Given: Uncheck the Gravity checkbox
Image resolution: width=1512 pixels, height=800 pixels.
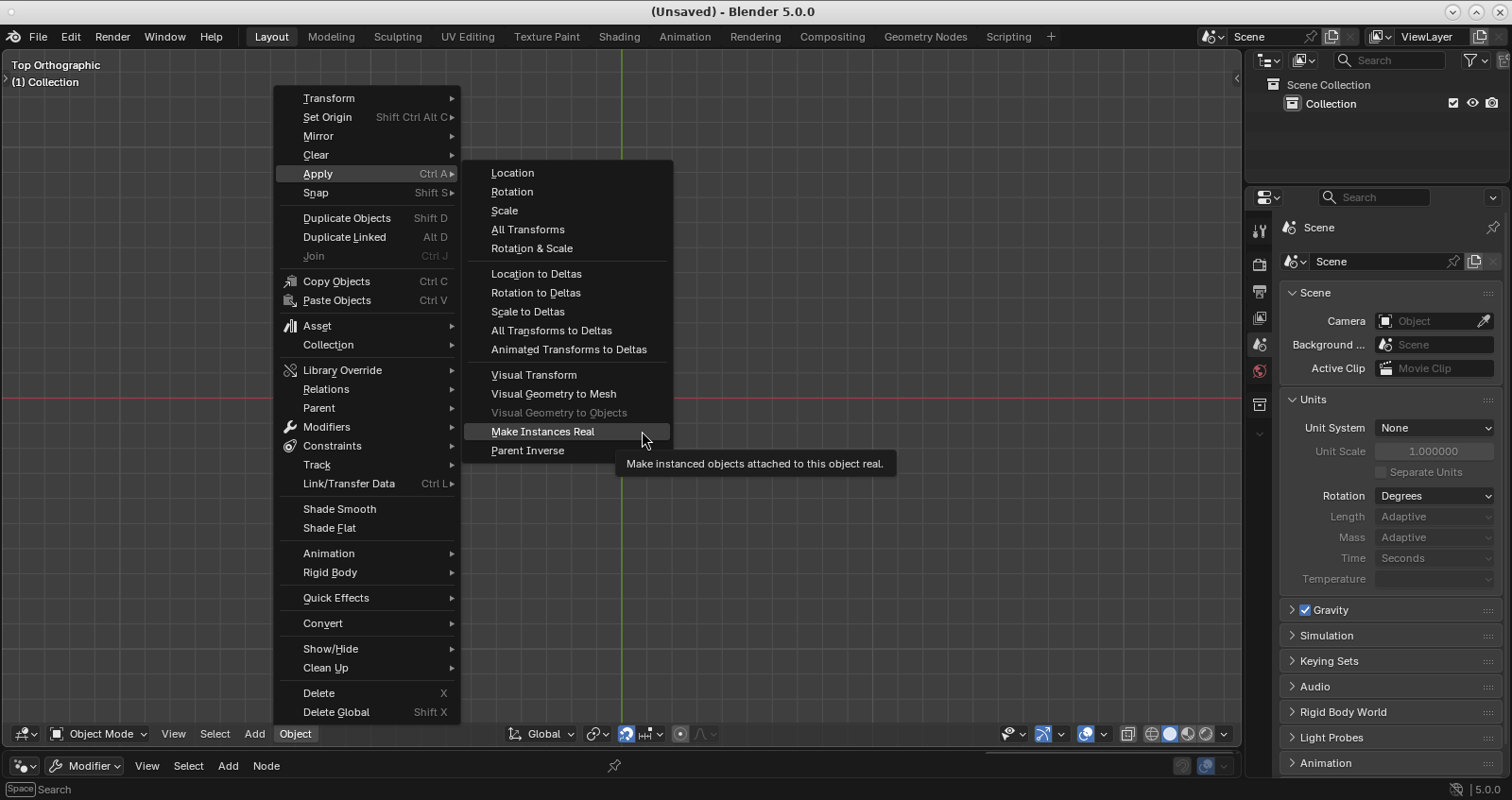Looking at the screenshot, I should 1305,610.
